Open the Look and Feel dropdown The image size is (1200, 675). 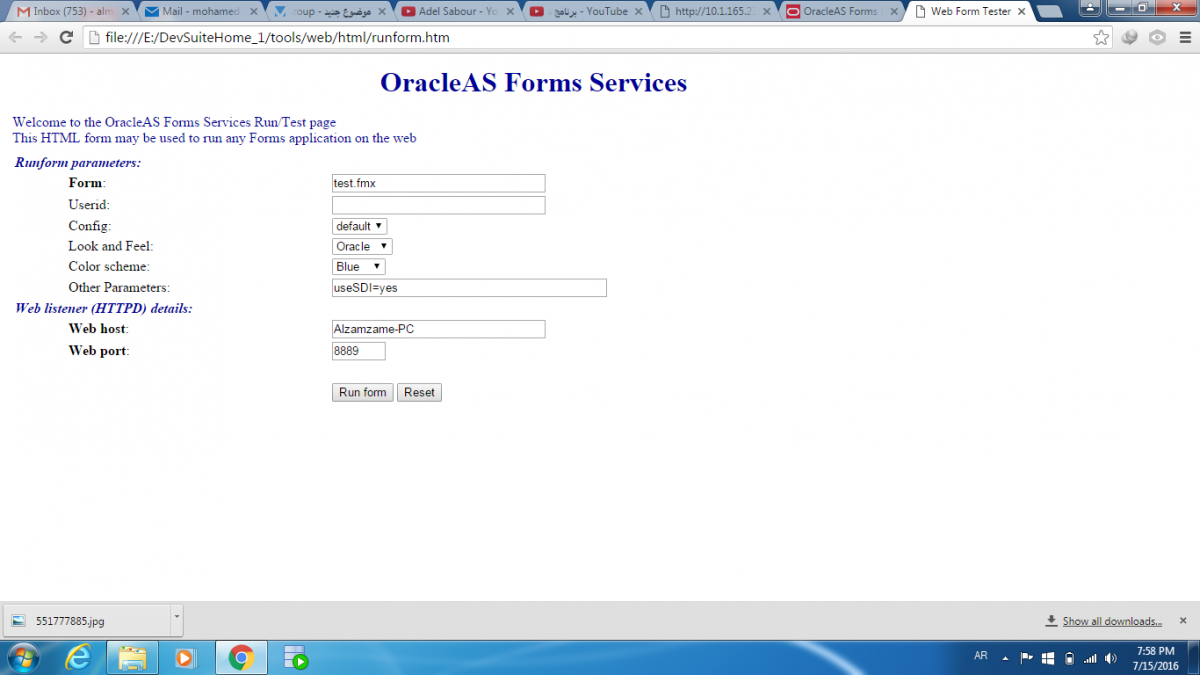tap(362, 246)
